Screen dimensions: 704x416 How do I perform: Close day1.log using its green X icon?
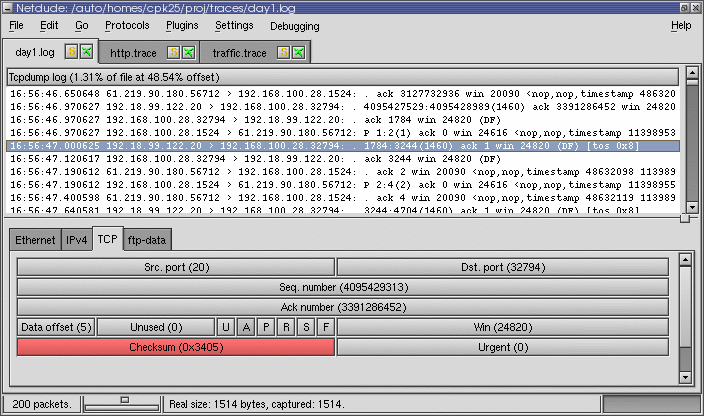click(x=87, y=52)
